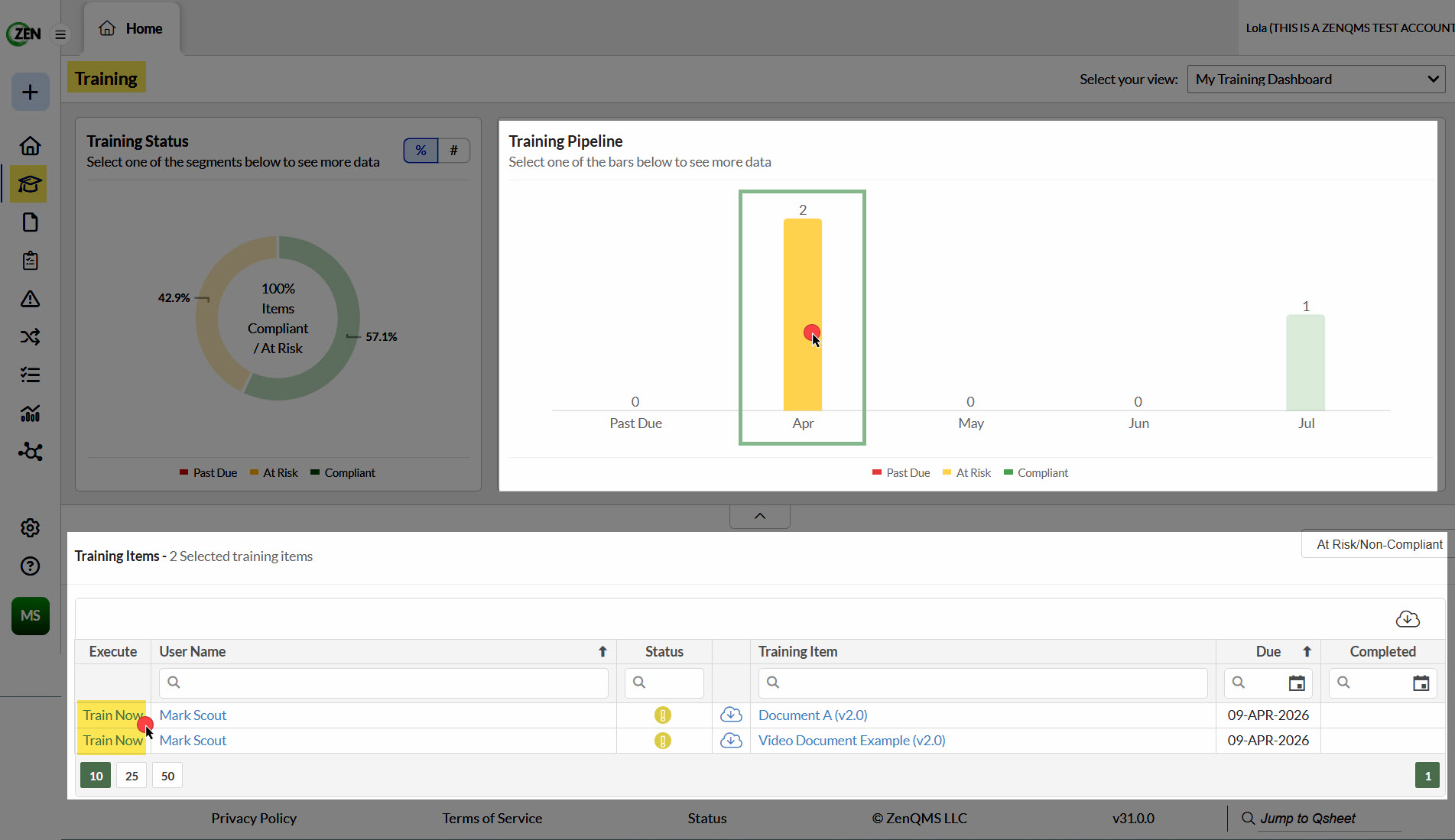
Task: Export the table with the cloud download icon
Action: tap(1408, 619)
